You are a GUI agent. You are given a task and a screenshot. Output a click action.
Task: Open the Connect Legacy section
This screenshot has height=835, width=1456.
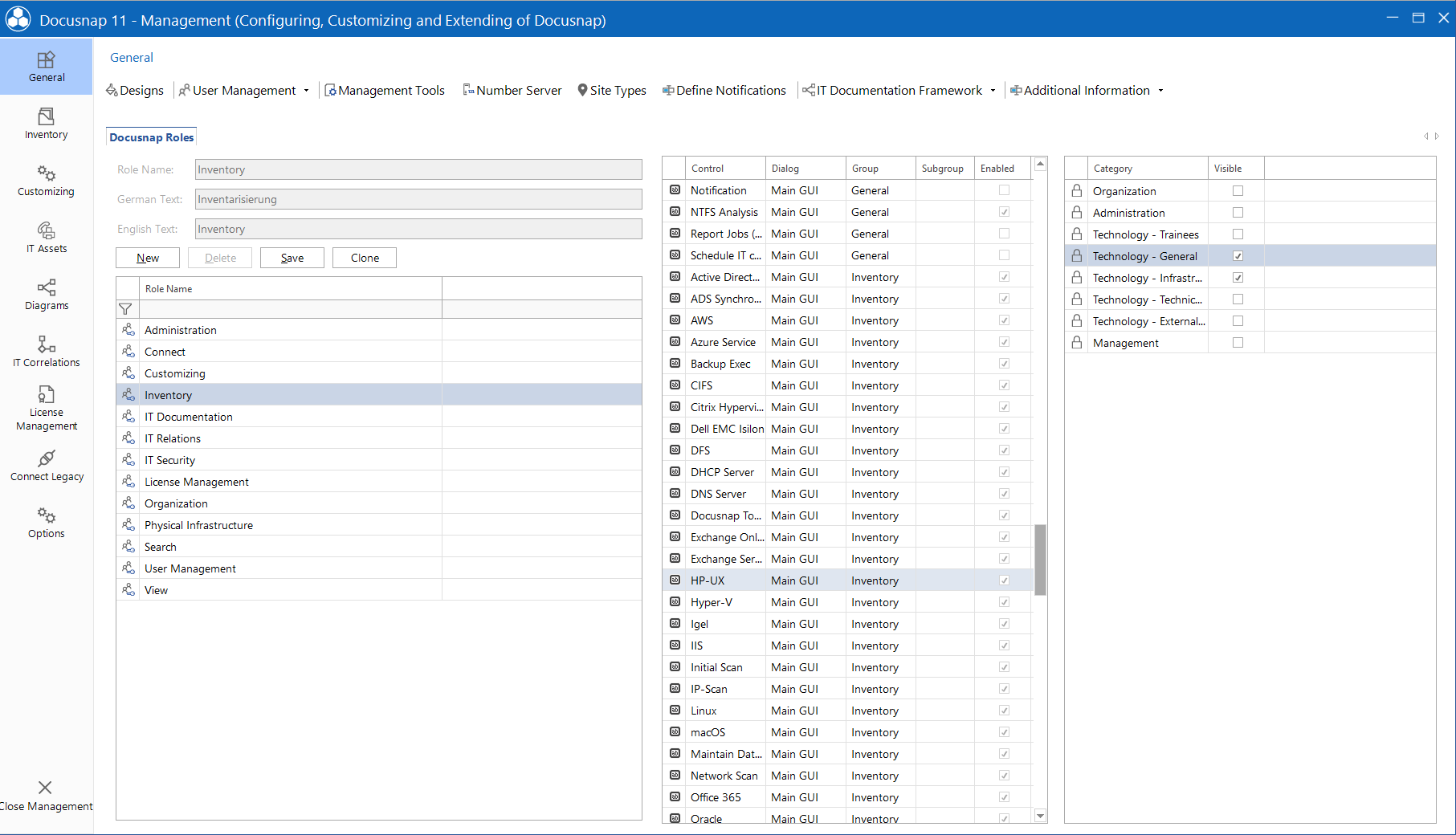[x=46, y=464]
